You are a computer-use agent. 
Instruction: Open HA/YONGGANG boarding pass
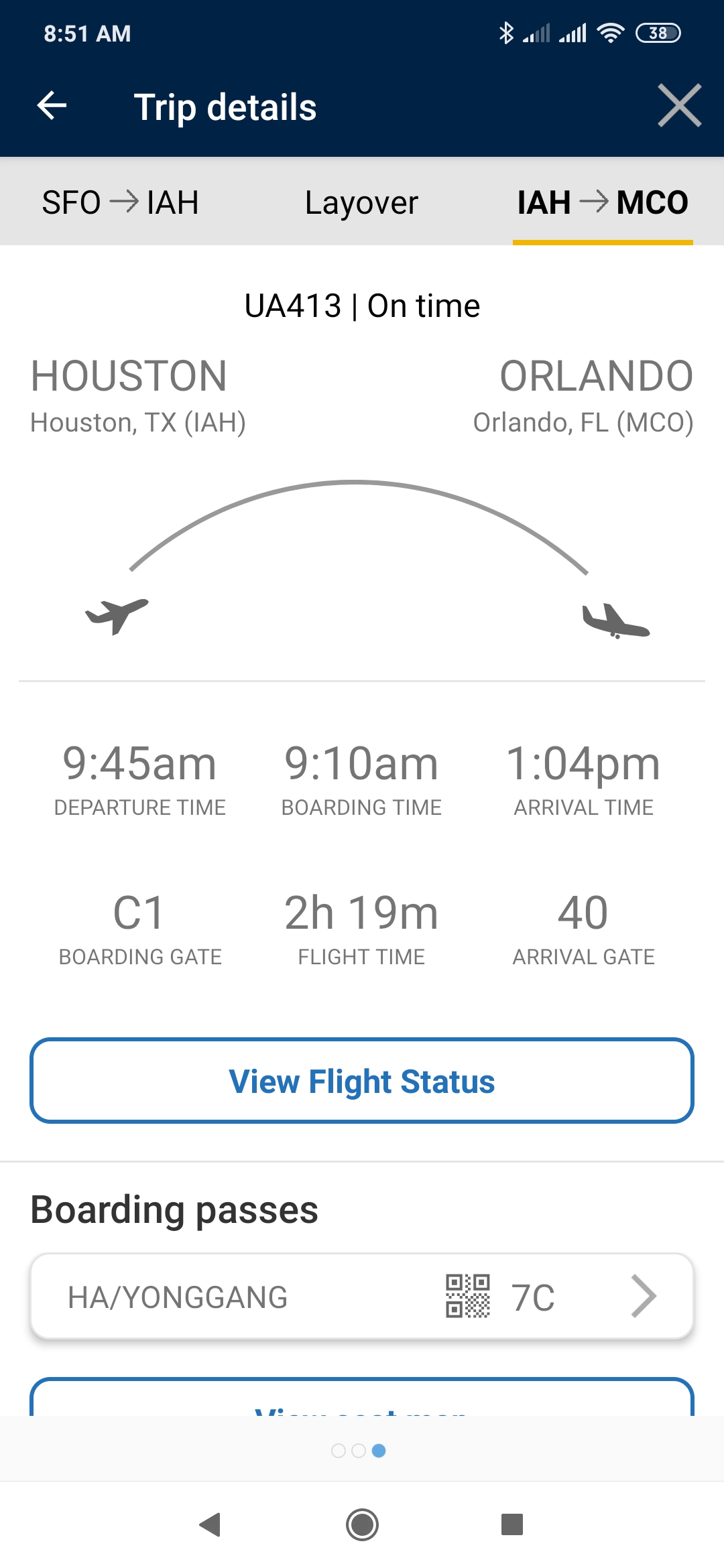coord(178,1297)
